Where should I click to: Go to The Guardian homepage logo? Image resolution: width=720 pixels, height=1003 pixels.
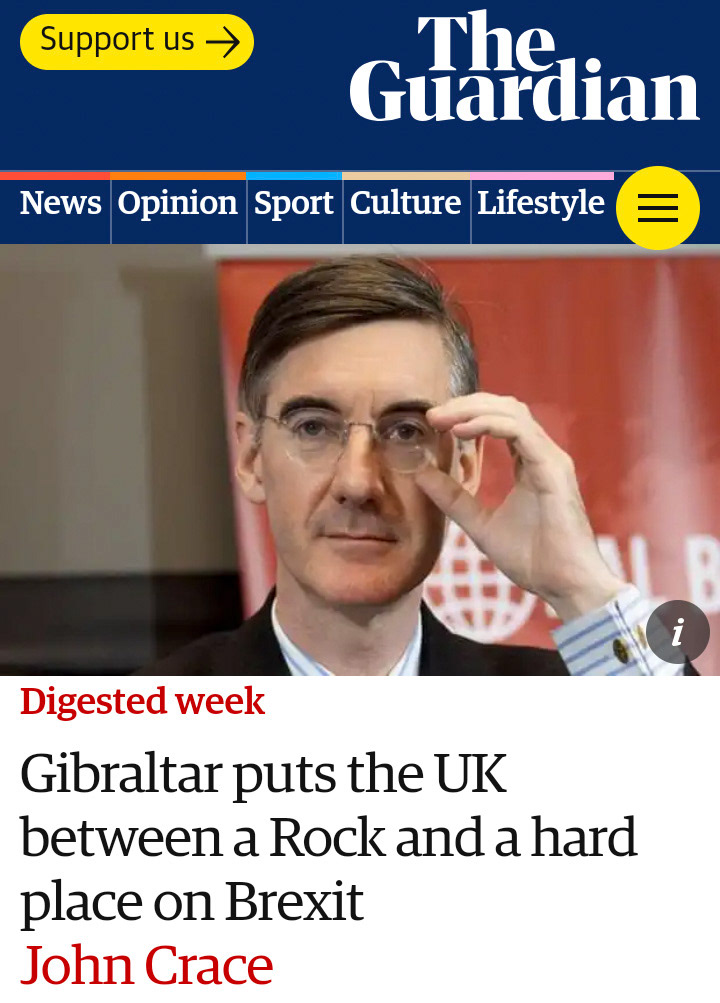point(524,67)
